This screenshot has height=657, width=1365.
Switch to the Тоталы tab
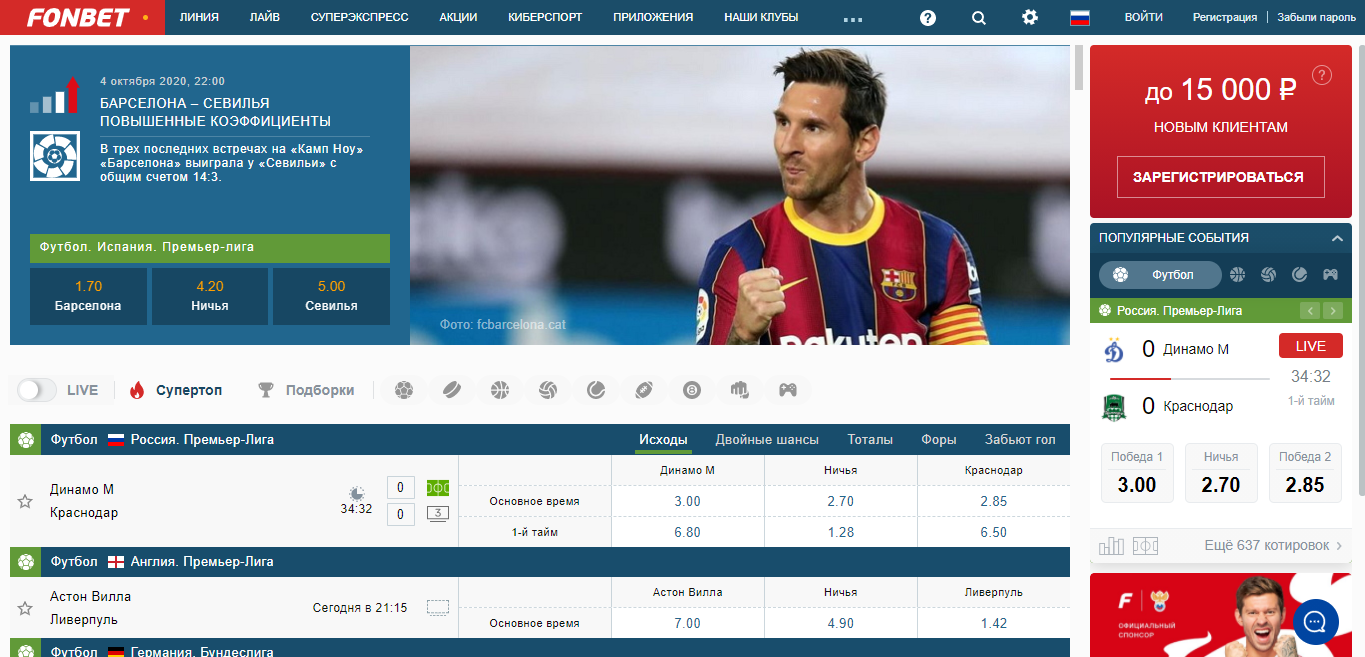point(870,439)
